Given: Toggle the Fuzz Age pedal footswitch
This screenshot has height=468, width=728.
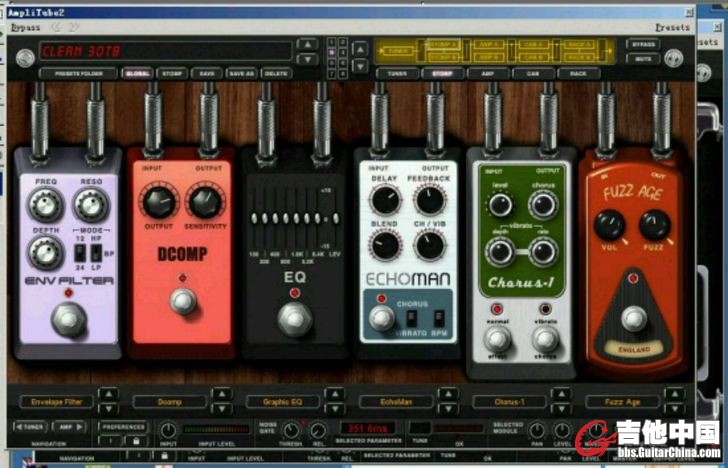Looking at the screenshot, I should (634, 318).
